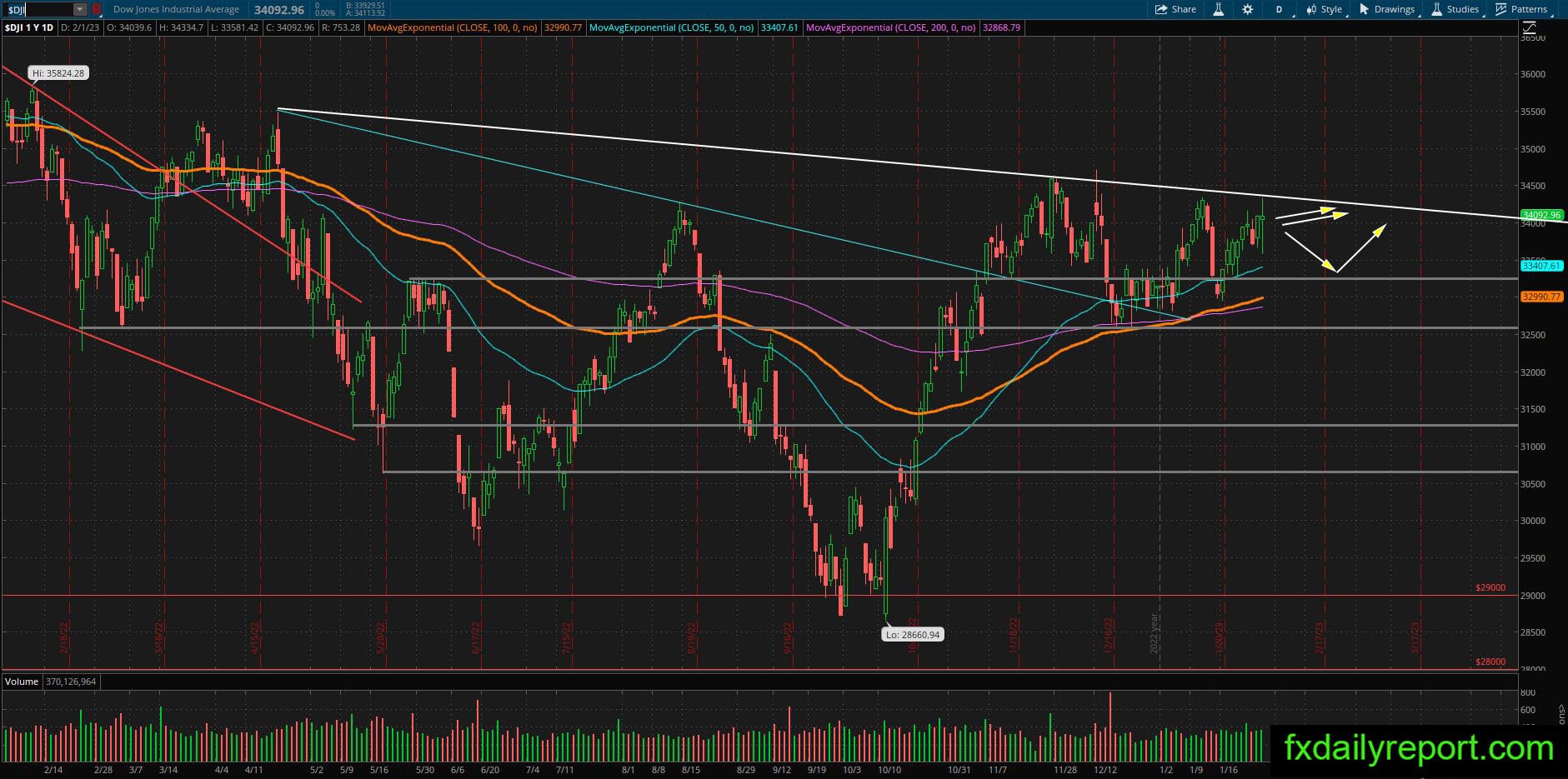Viewport: 1568px width, 779px height.
Task: Open the Patterns menu
Action: click(x=1522, y=9)
